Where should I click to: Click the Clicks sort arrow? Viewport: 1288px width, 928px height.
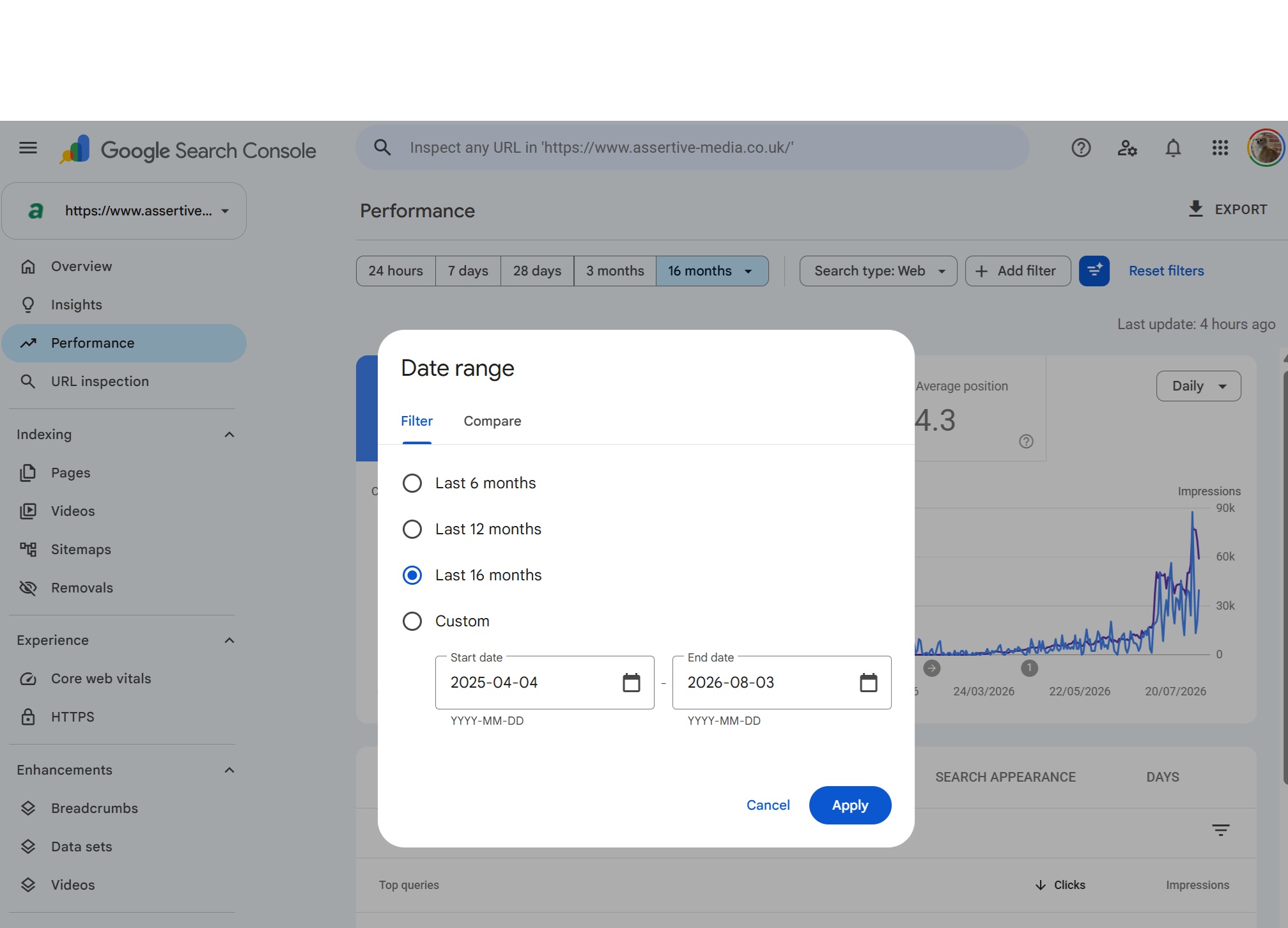tap(1041, 885)
